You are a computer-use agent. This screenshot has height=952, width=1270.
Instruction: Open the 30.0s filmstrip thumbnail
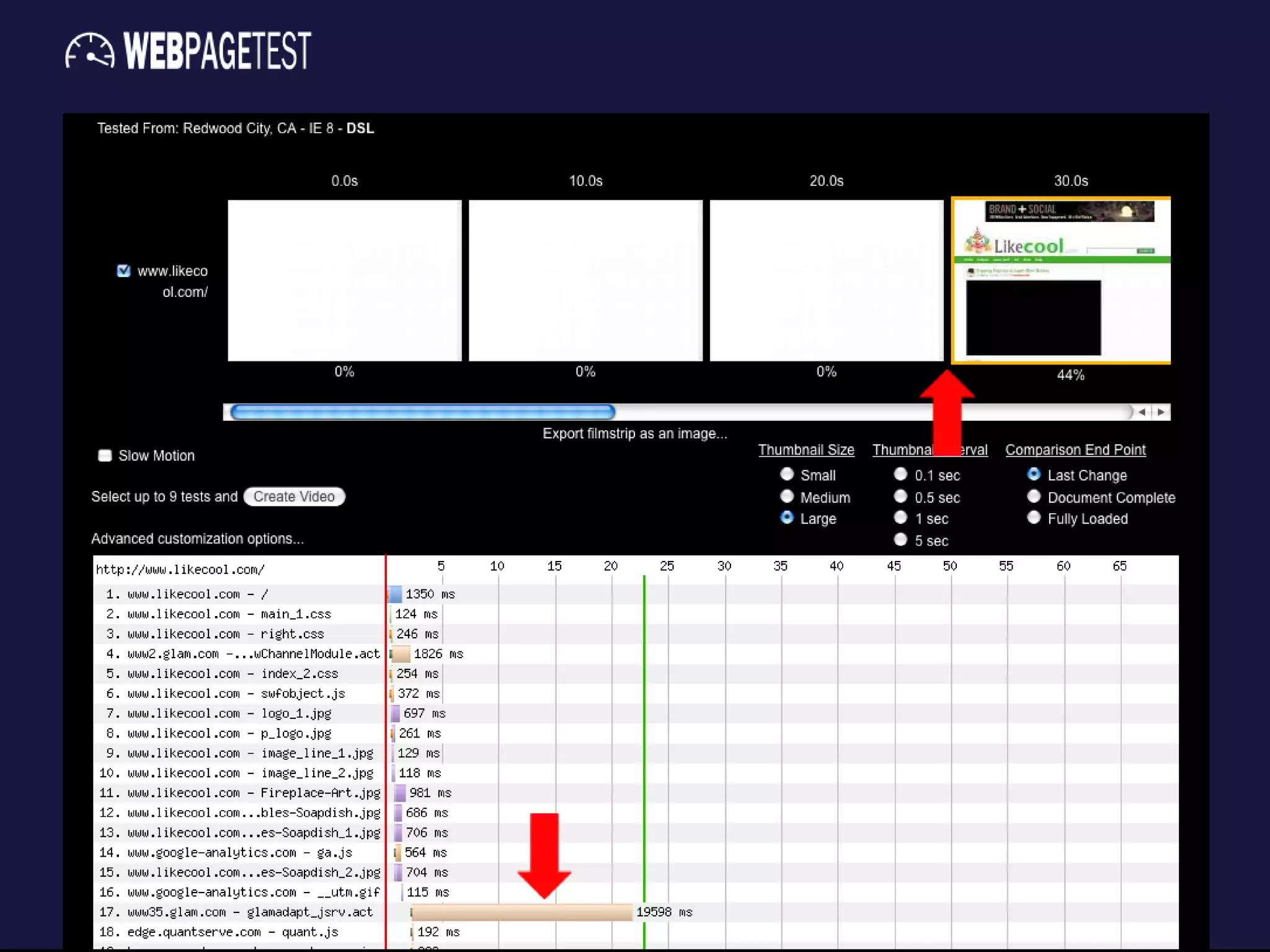pos(1061,280)
